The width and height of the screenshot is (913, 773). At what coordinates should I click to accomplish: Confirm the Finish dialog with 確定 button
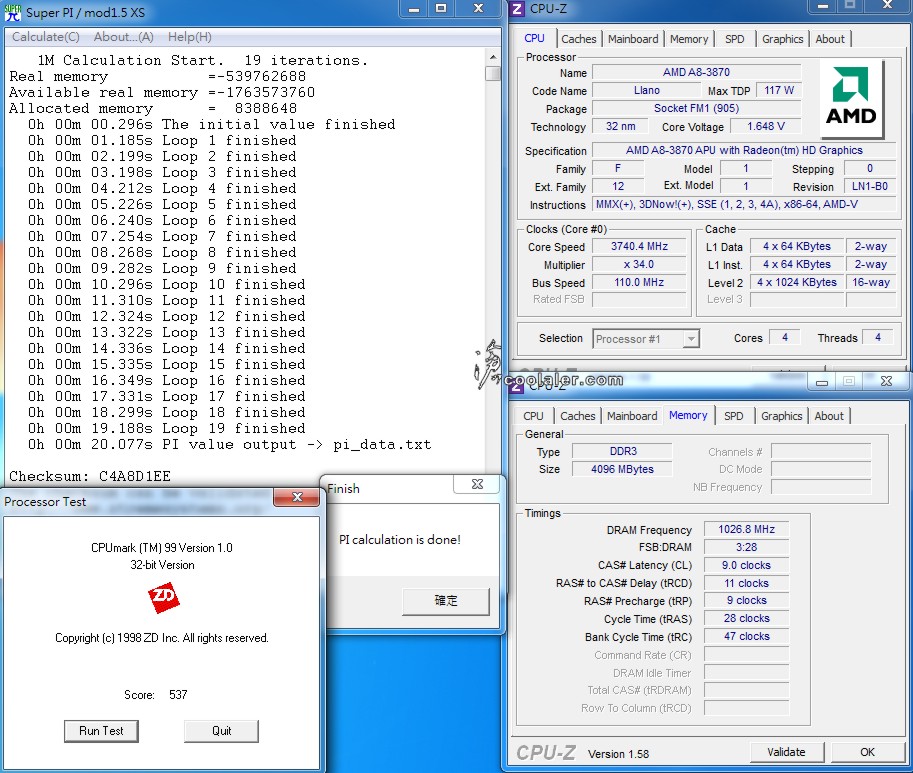pos(446,601)
